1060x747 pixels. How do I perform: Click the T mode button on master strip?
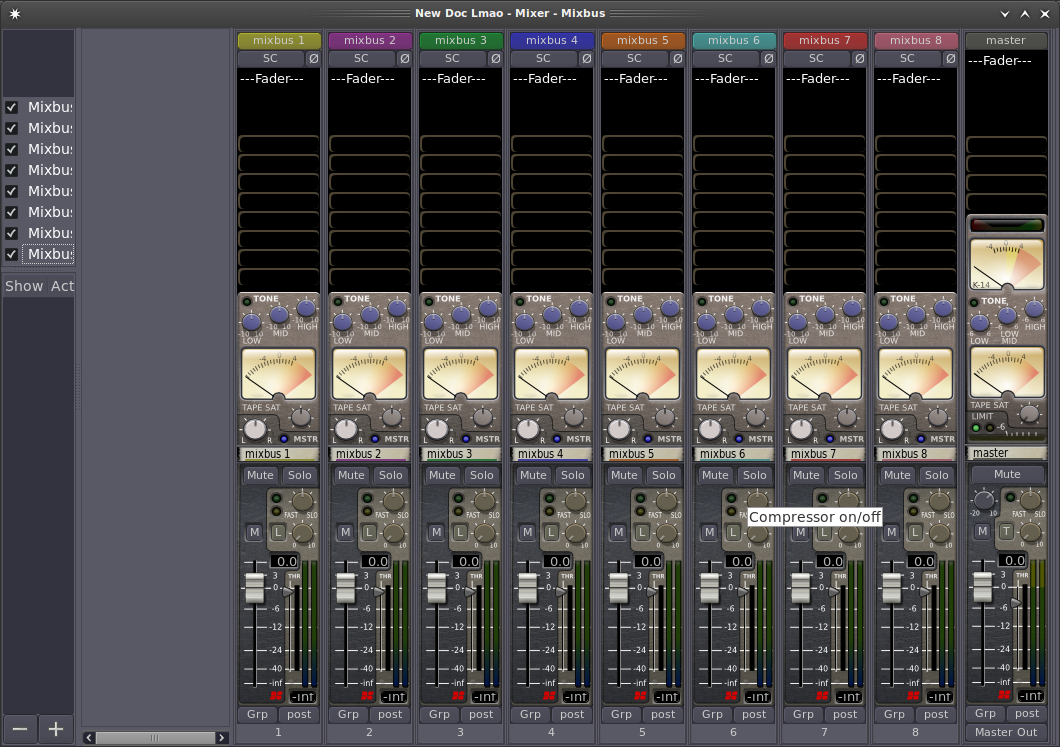click(x=1006, y=531)
